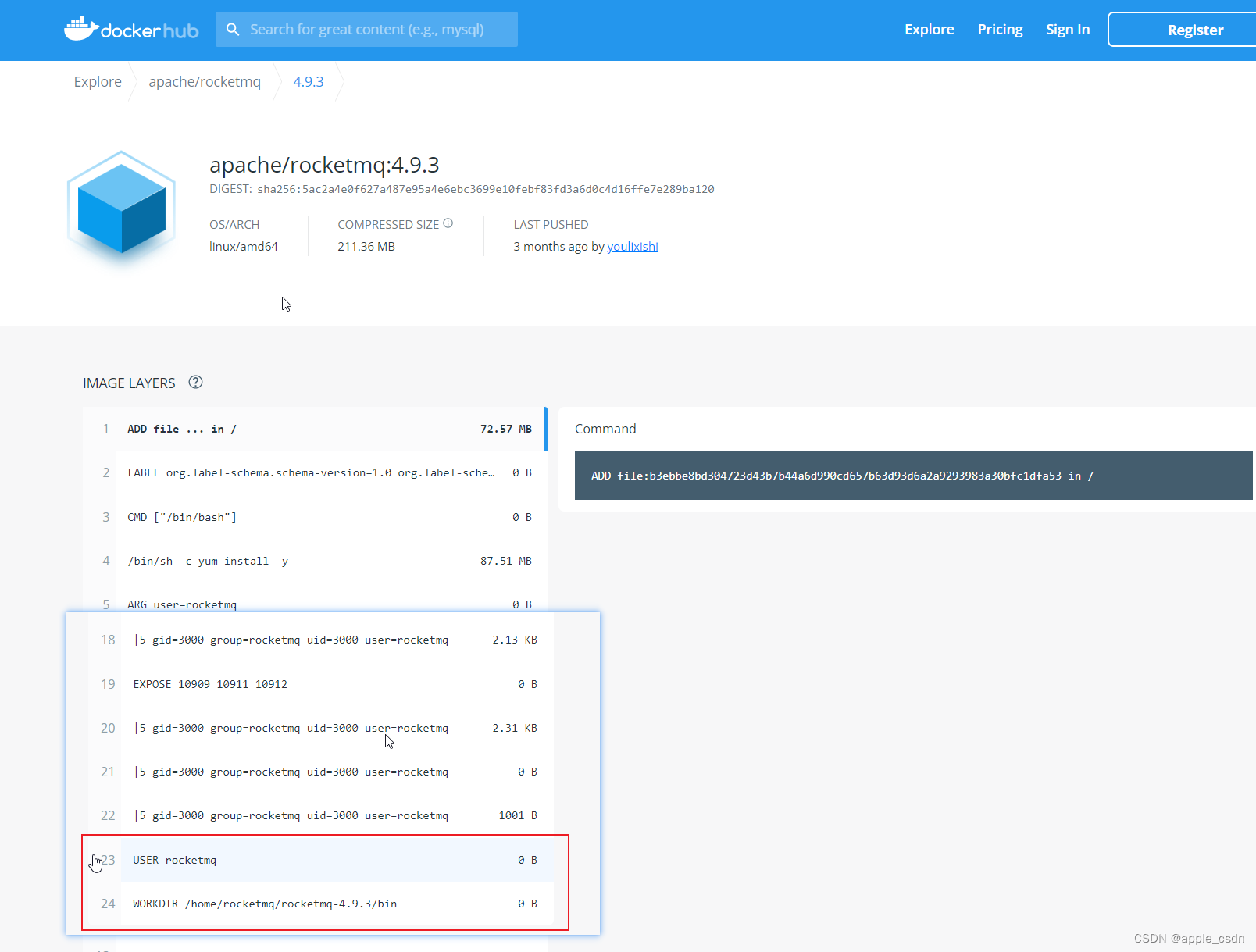The width and height of the screenshot is (1256, 952).
Task: Open Explore in the top navigation
Action: pyautogui.click(x=929, y=30)
